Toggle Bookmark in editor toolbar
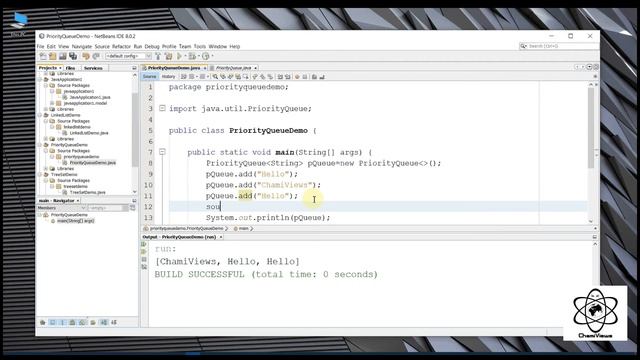 tap(270, 76)
